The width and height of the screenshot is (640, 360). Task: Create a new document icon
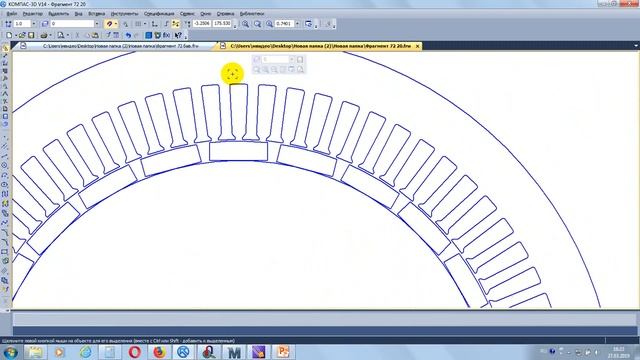point(9,36)
